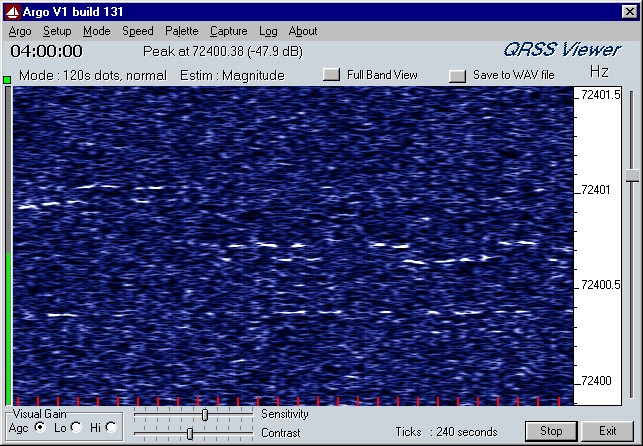Click the Contrast label
643x446 pixels.
(x=280, y=433)
